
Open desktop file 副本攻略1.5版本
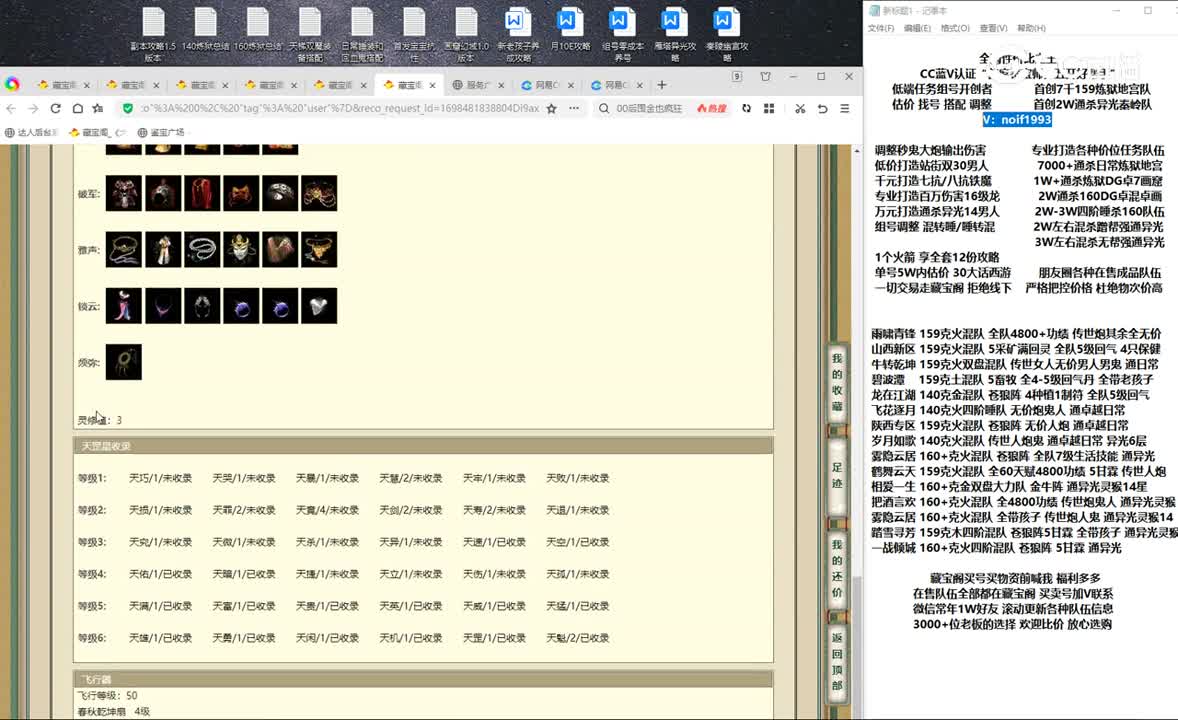coord(153,35)
